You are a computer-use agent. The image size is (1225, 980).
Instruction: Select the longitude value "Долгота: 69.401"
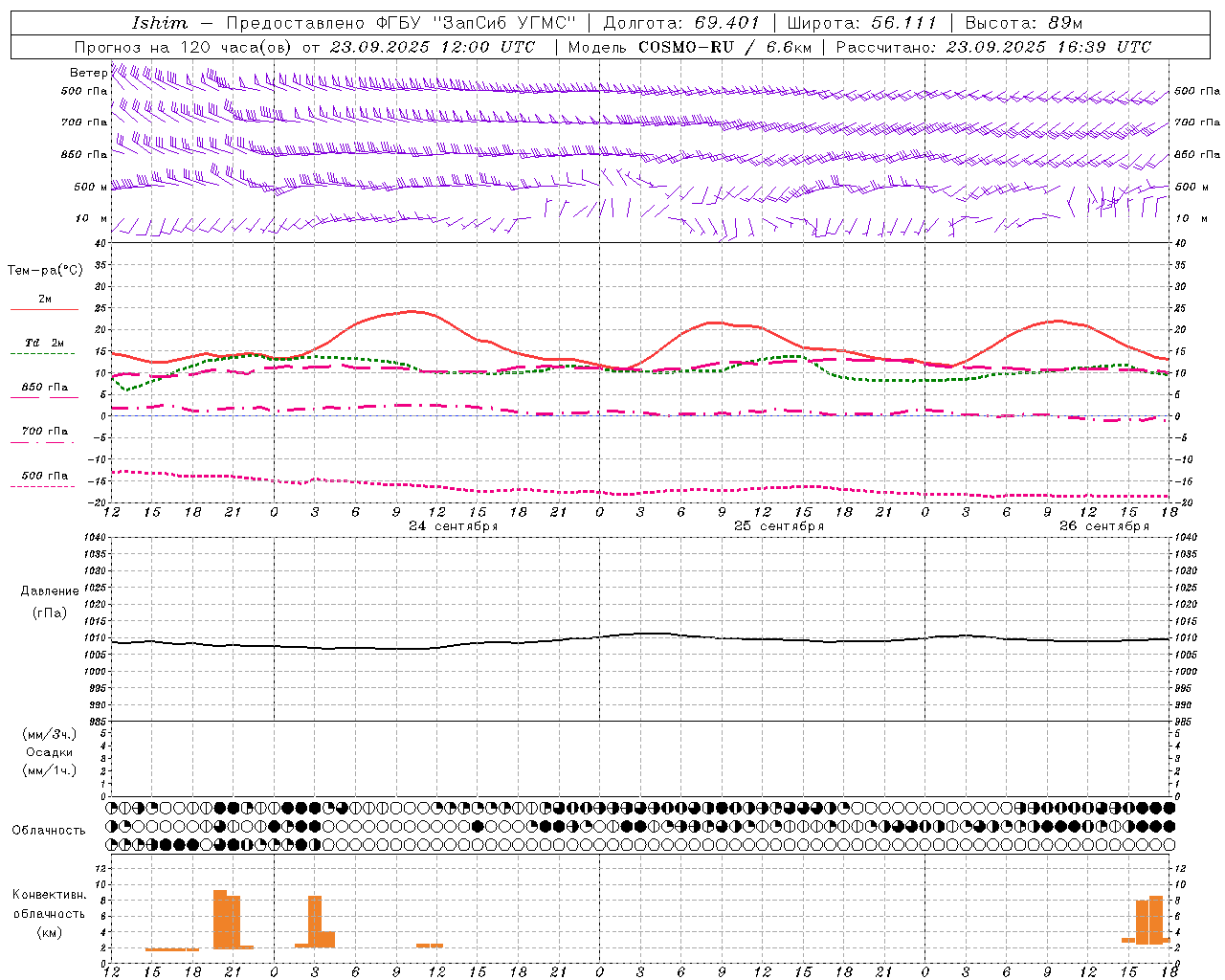click(x=681, y=23)
